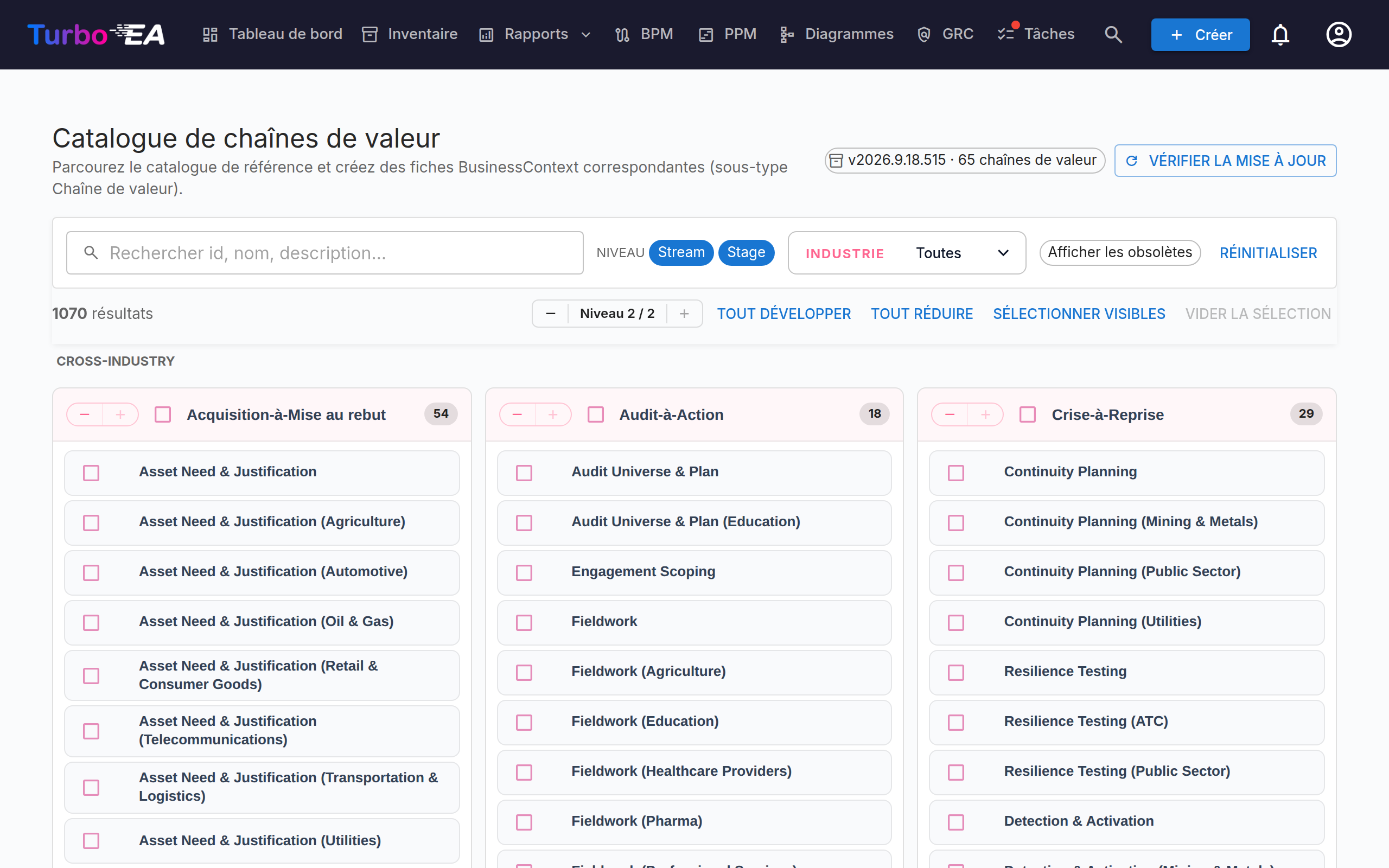This screenshot has width=1389, height=868.
Task: Open Asset Need & Justification (Telecommunications) row
Action: 262,731
